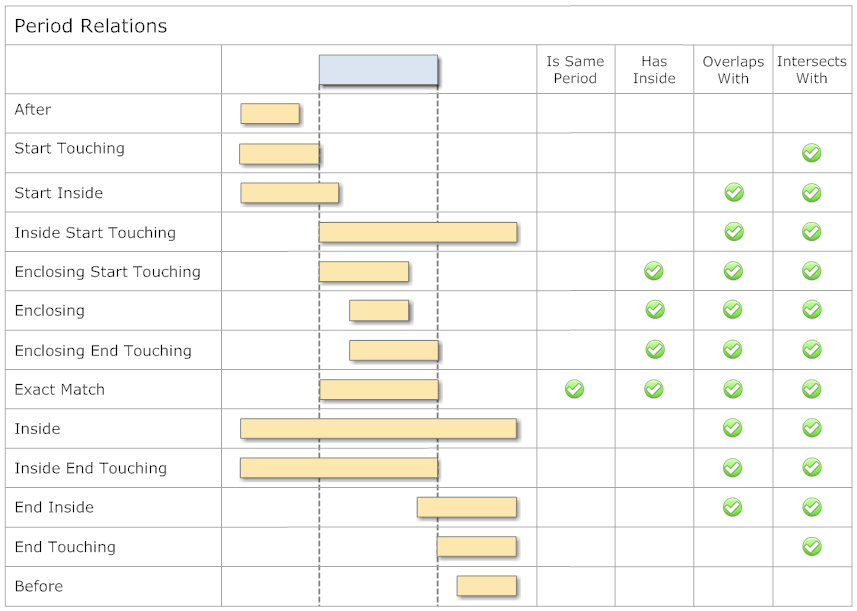Click the Period Relations title
Viewport: 857px width, 611px height.
click(91, 26)
